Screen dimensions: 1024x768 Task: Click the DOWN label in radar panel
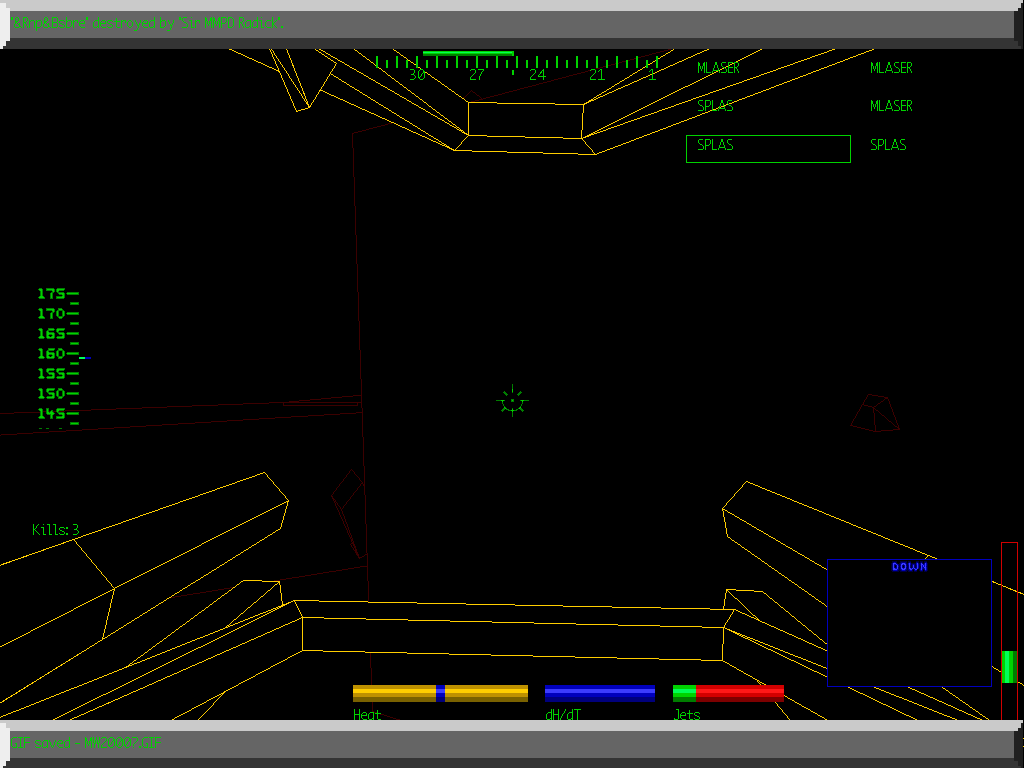[909, 567]
